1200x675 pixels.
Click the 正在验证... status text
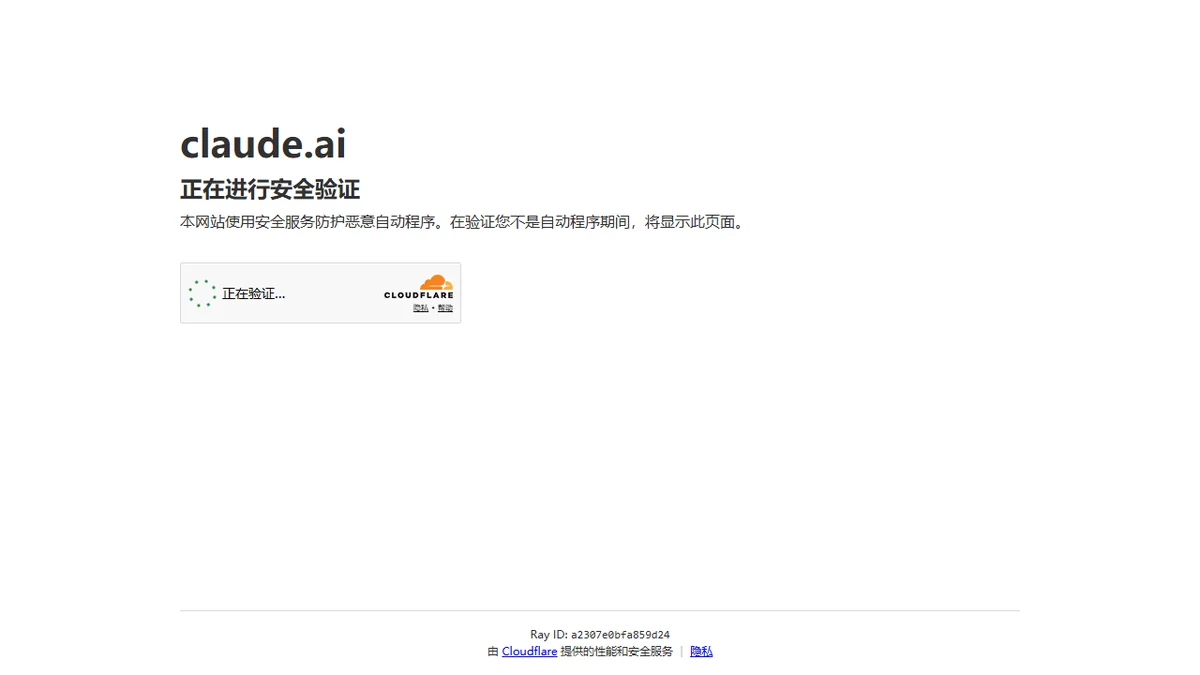(253, 294)
